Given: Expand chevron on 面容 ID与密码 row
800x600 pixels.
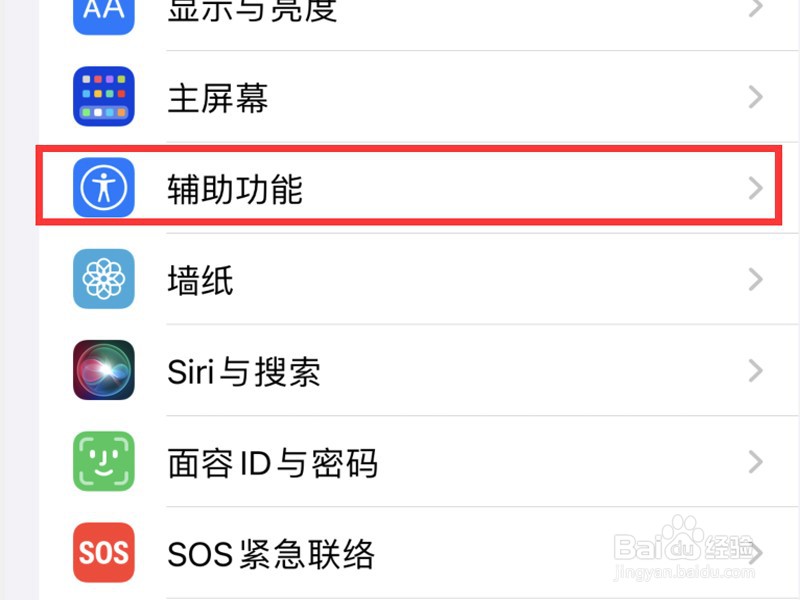Looking at the screenshot, I should tap(756, 462).
